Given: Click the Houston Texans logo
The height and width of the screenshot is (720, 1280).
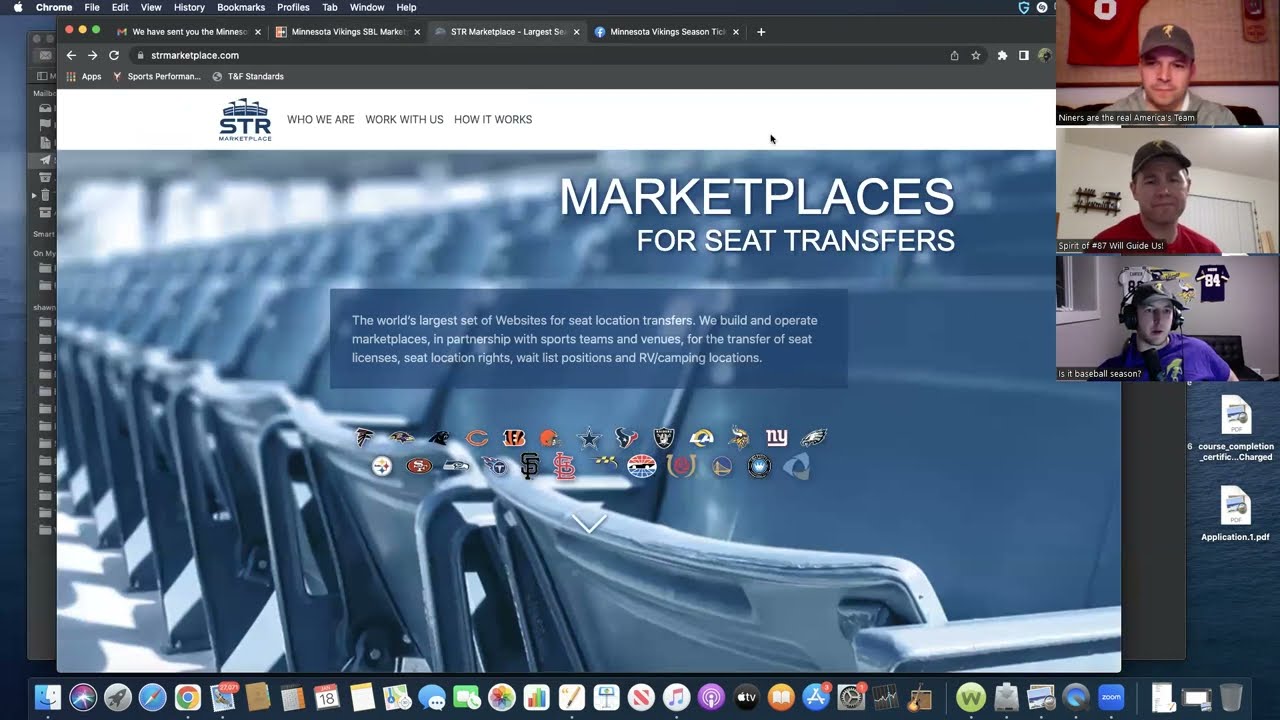Looking at the screenshot, I should click(x=627, y=438).
